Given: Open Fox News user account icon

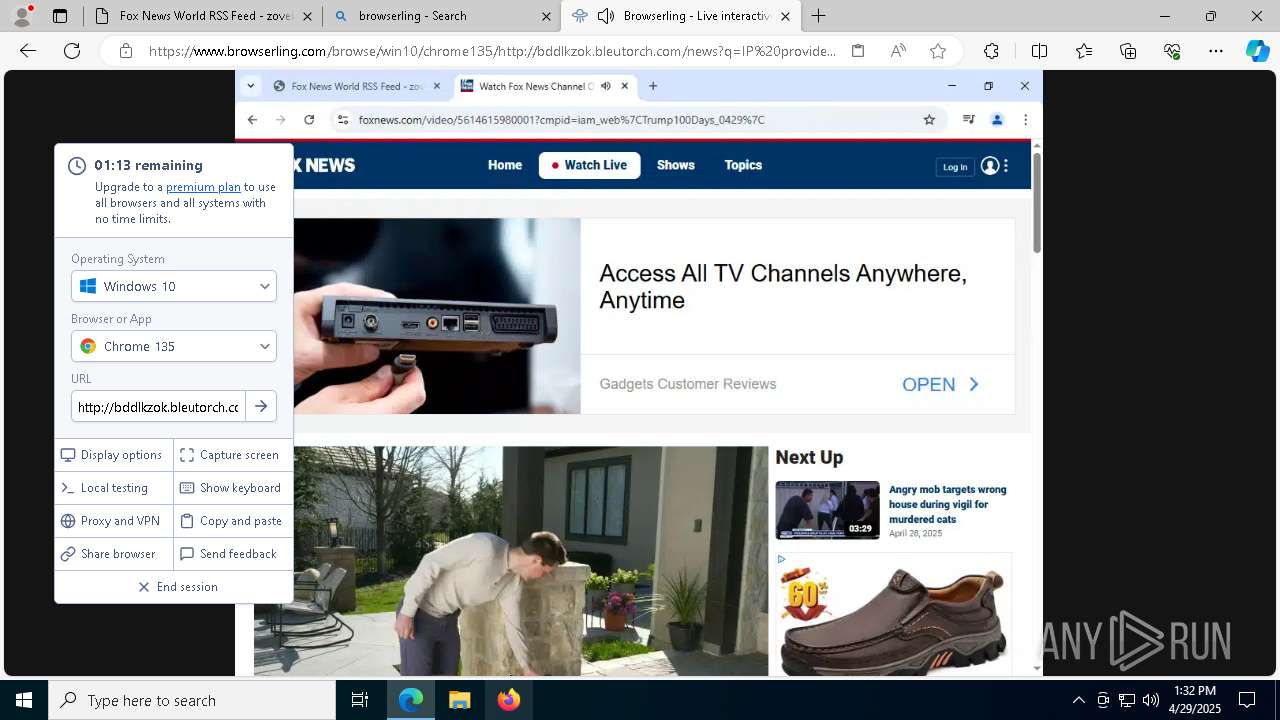Looking at the screenshot, I should pos(990,166).
